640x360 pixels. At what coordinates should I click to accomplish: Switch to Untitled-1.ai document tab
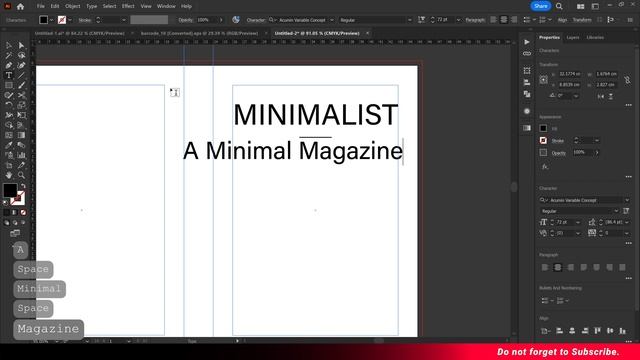tap(79, 33)
